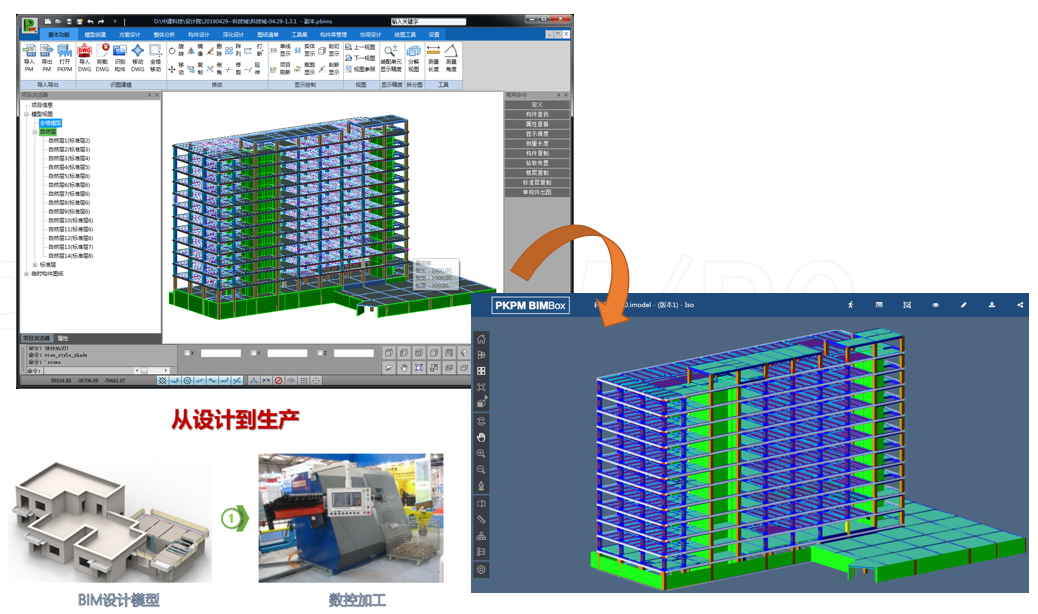Enable the Y coordinate checkbox

tap(253, 353)
